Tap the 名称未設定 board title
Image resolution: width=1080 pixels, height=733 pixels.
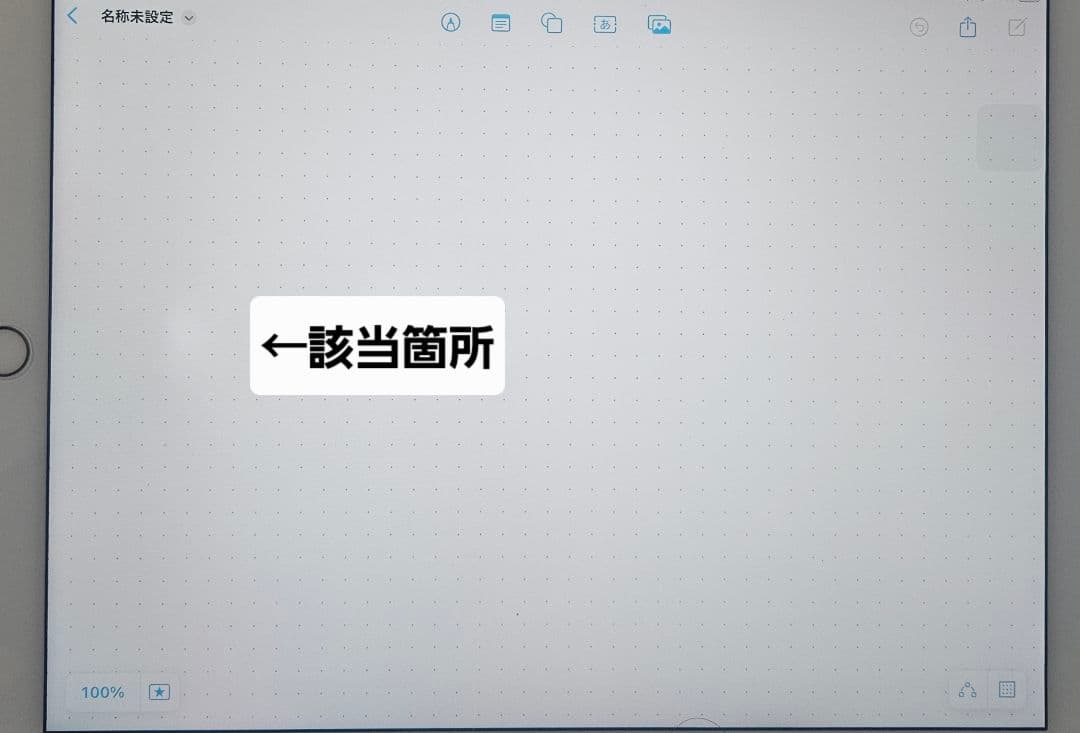(136, 17)
